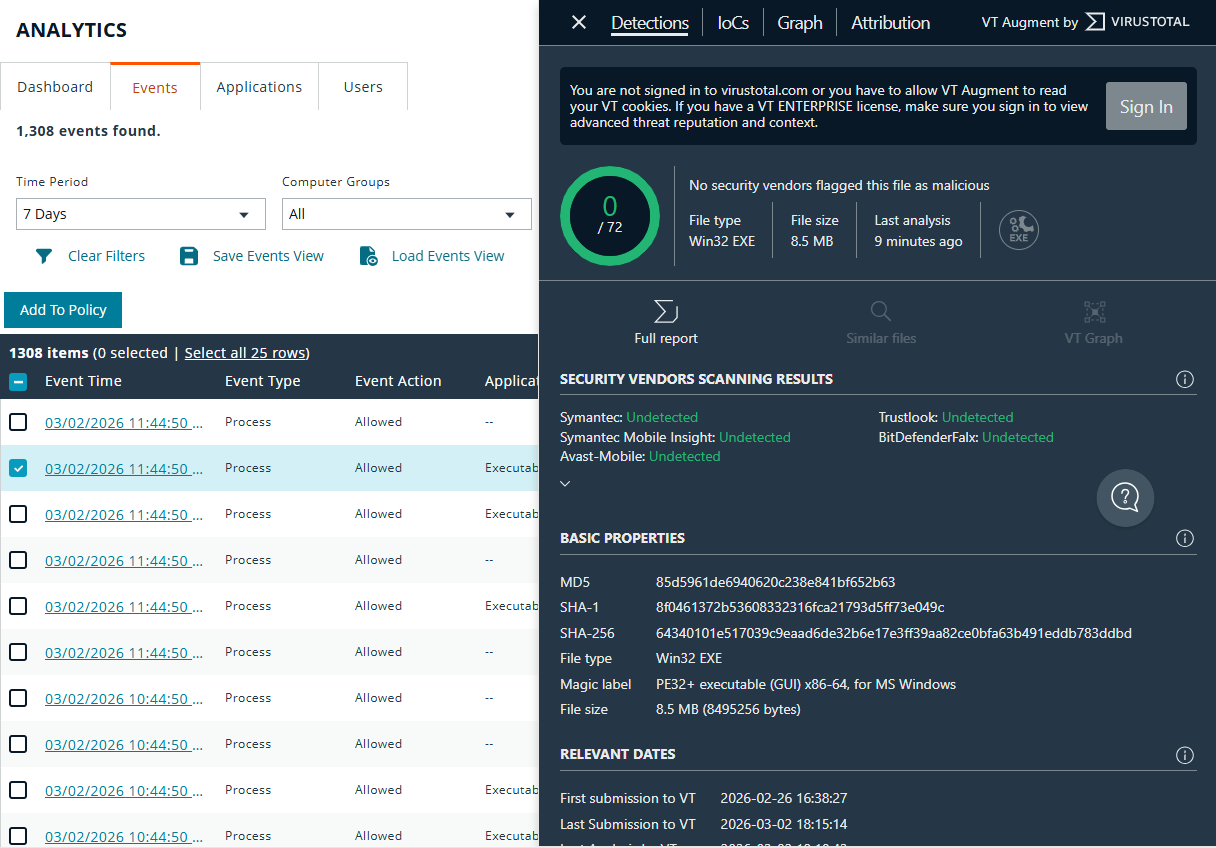Image resolution: width=1216 pixels, height=848 pixels.
Task: Click the green 0/72 detection score ring
Action: tap(610, 216)
